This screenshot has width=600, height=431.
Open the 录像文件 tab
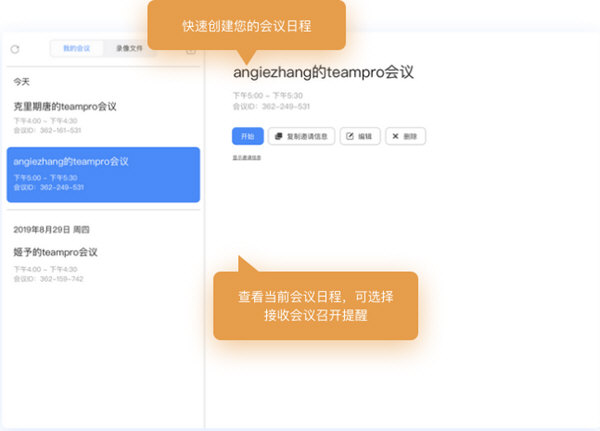click(x=129, y=48)
